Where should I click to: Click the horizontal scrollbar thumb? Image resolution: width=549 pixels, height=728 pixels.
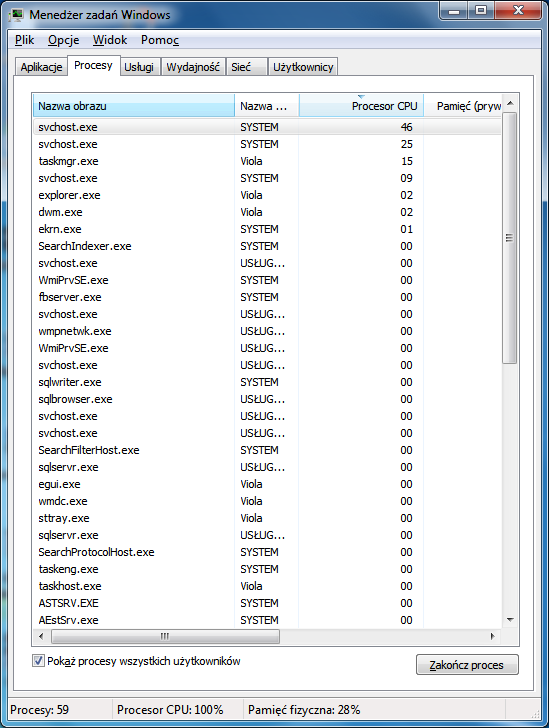point(165,636)
